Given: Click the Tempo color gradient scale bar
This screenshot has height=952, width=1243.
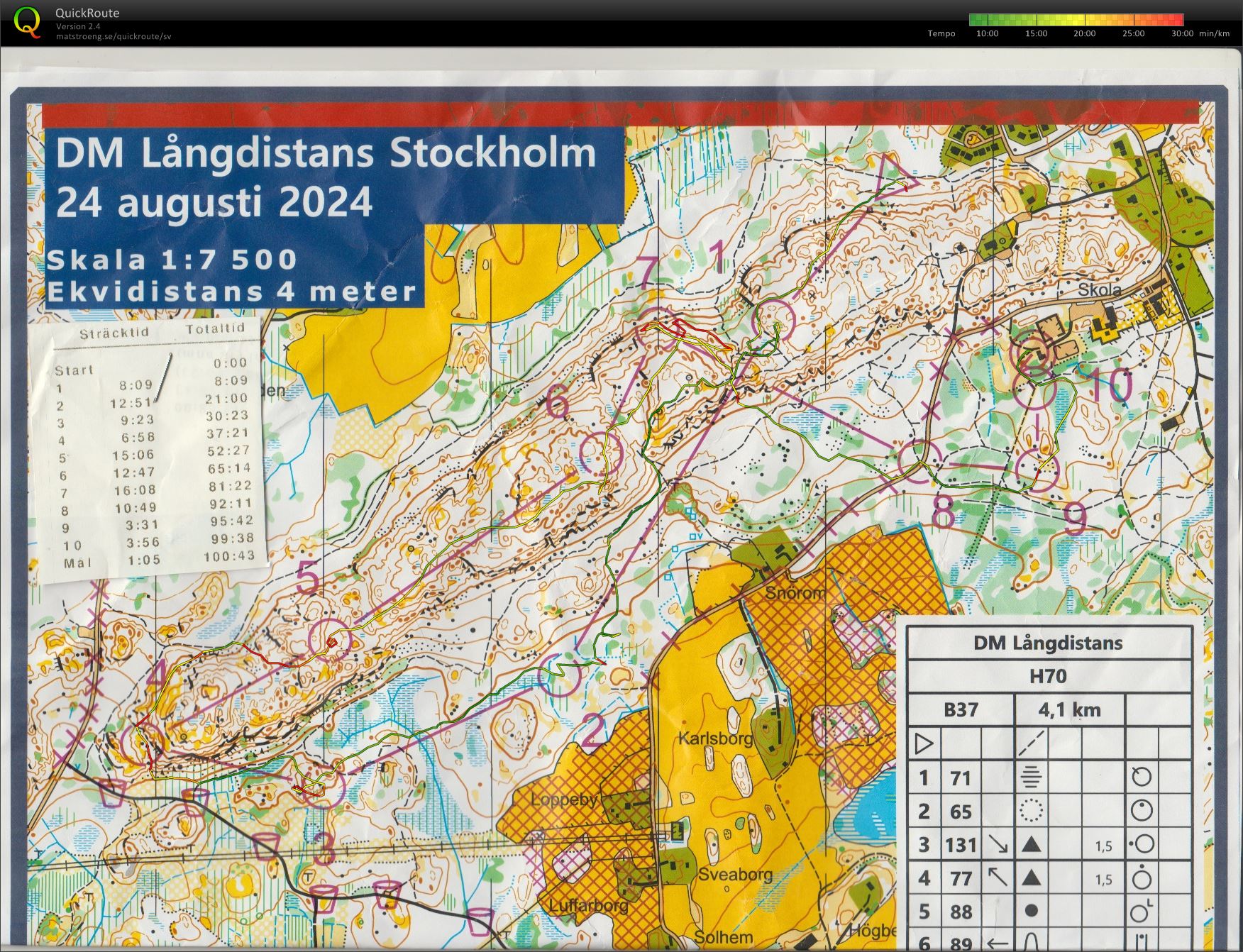Looking at the screenshot, I should 1076,20.
